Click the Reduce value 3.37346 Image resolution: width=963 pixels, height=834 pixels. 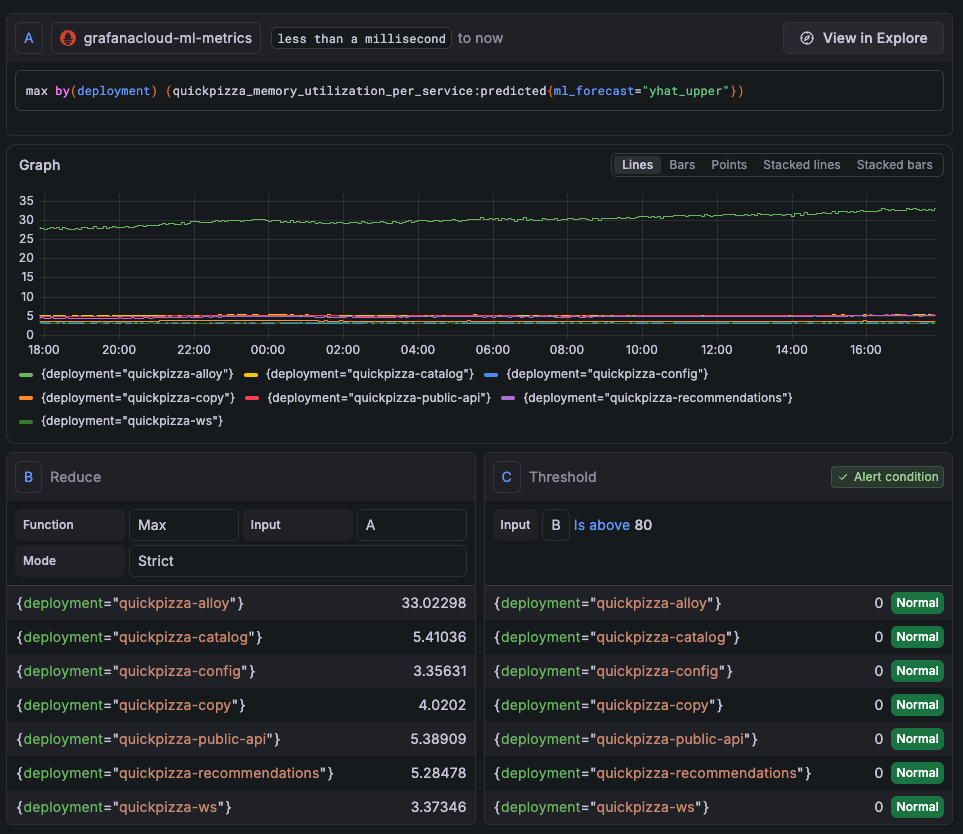click(438, 807)
